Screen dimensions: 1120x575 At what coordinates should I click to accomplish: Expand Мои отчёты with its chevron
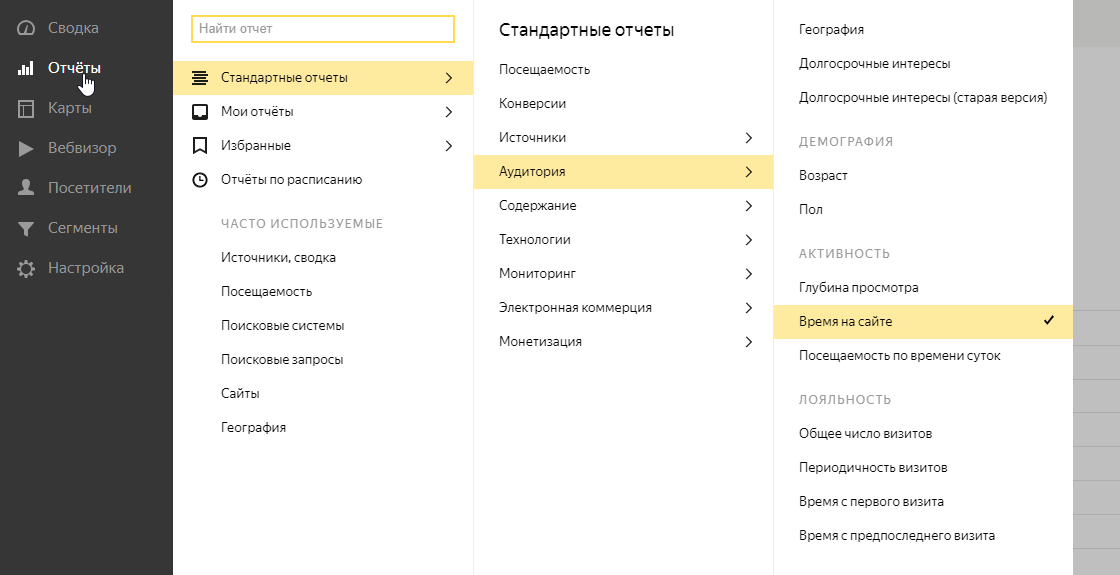point(449,112)
